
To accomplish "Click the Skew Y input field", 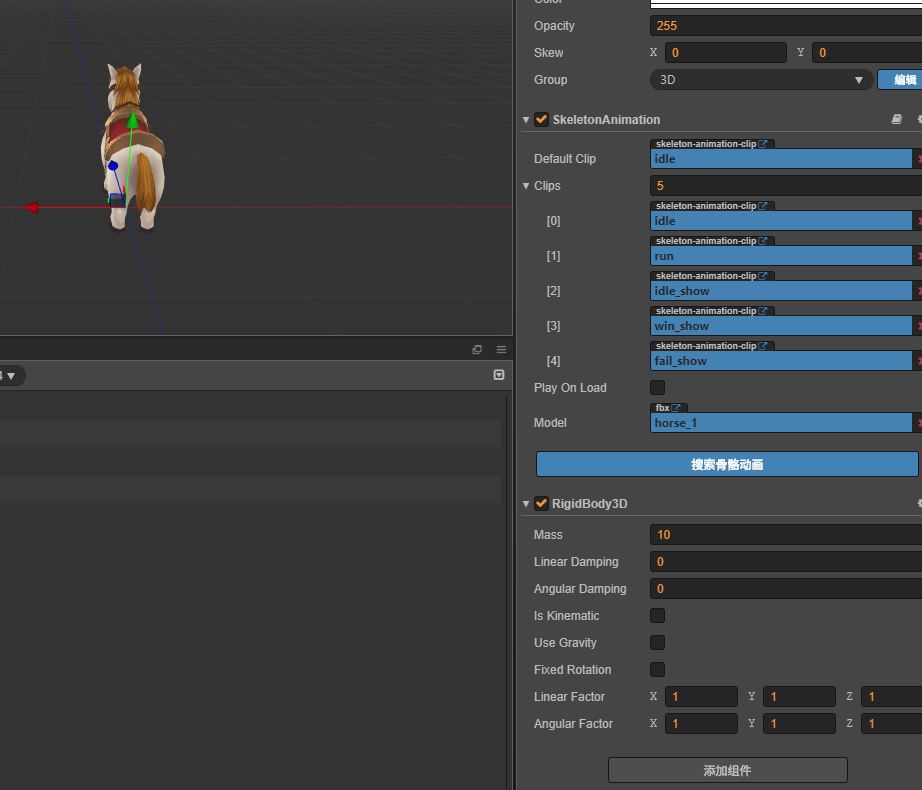I will pos(867,53).
